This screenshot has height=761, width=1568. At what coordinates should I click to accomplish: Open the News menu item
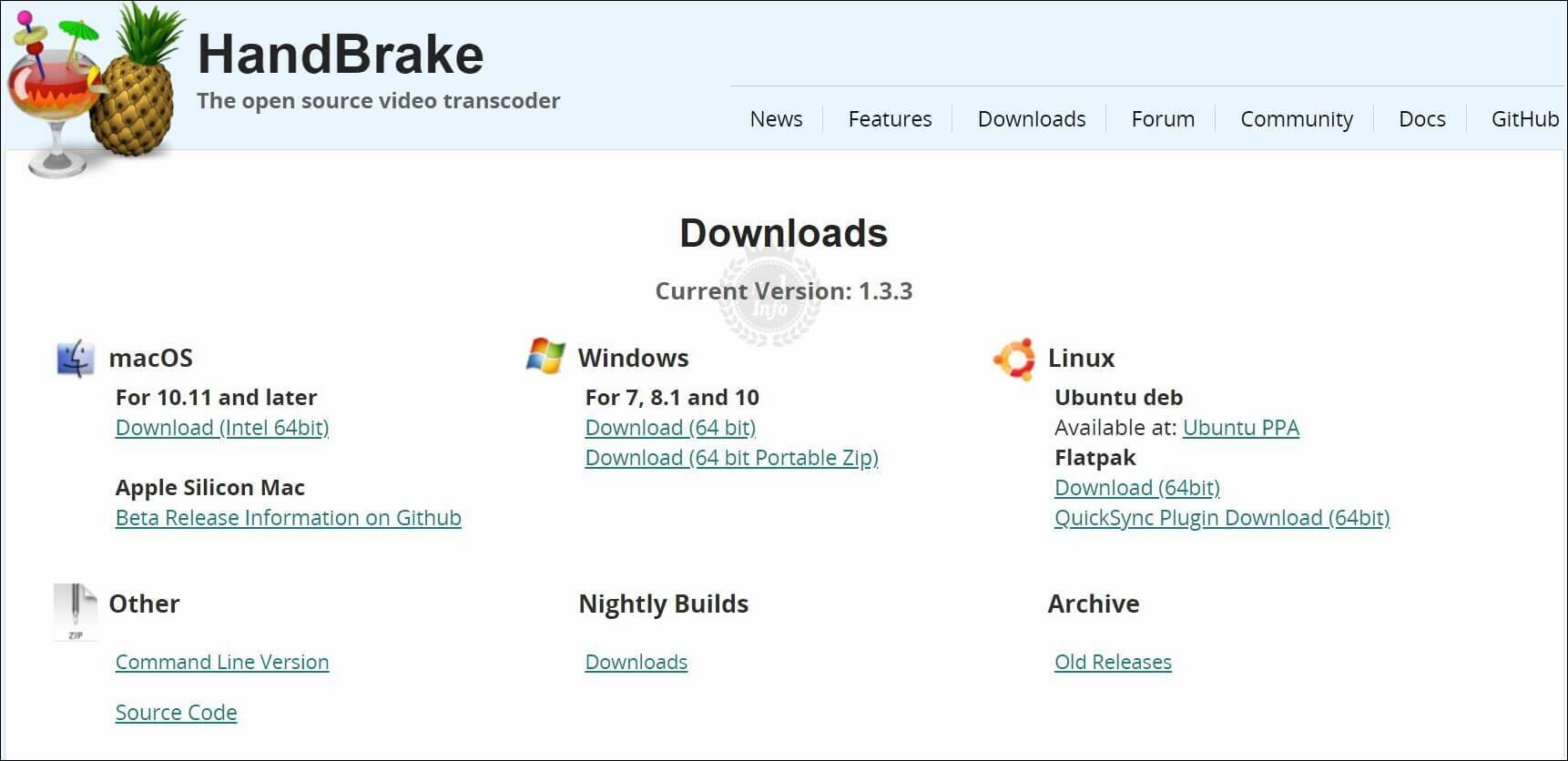click(776, 119)
